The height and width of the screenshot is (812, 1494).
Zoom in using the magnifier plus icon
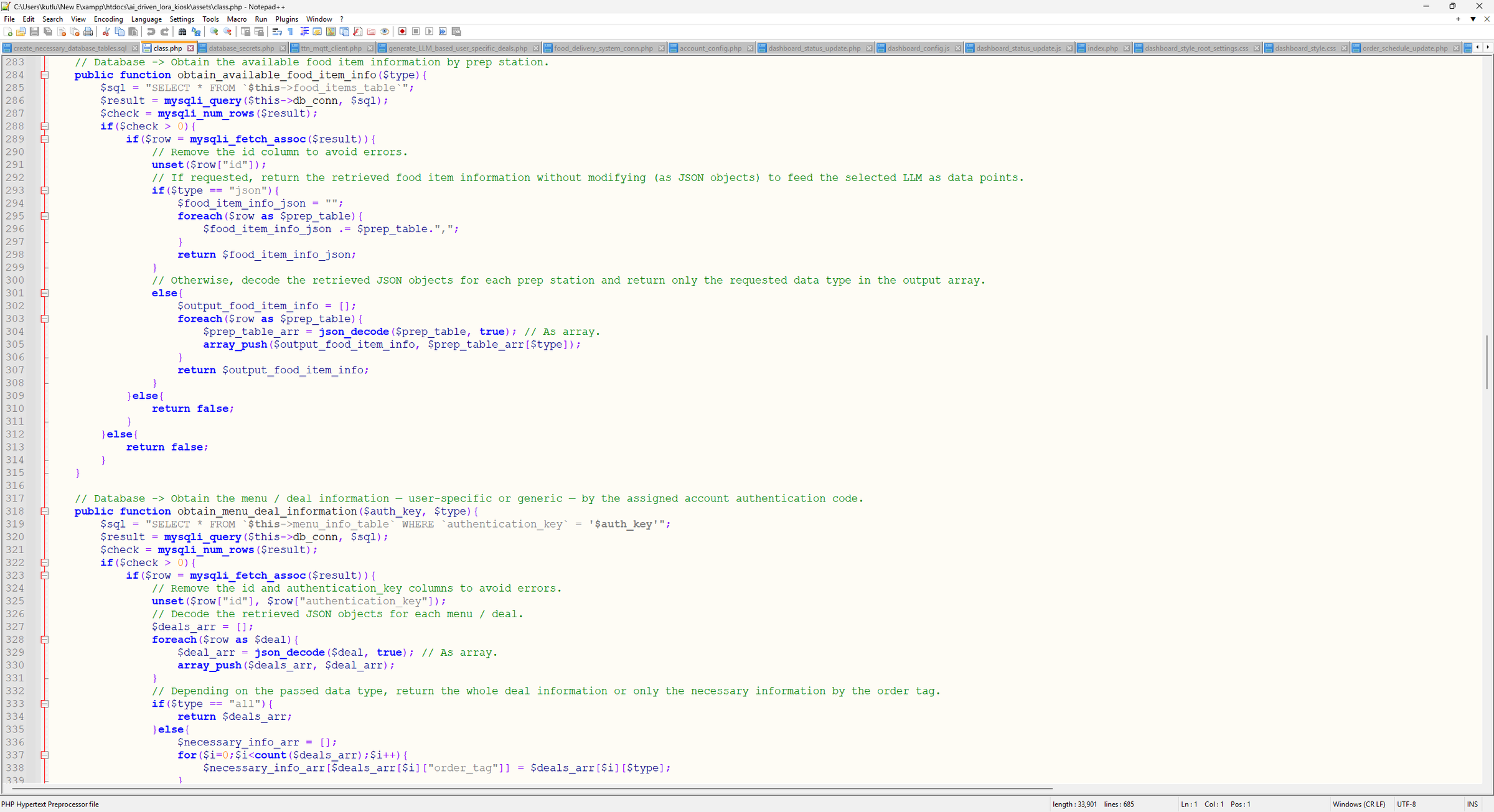[214, 32]
